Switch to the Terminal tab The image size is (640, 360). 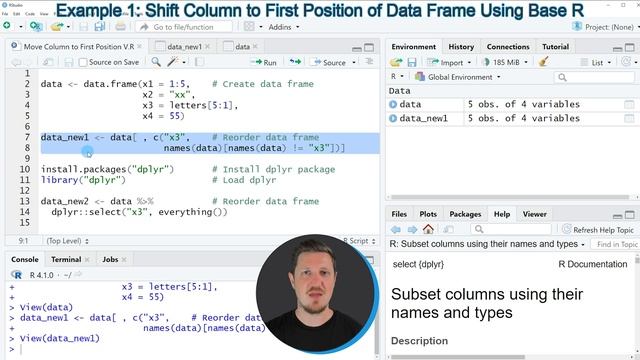click(66, 259)
